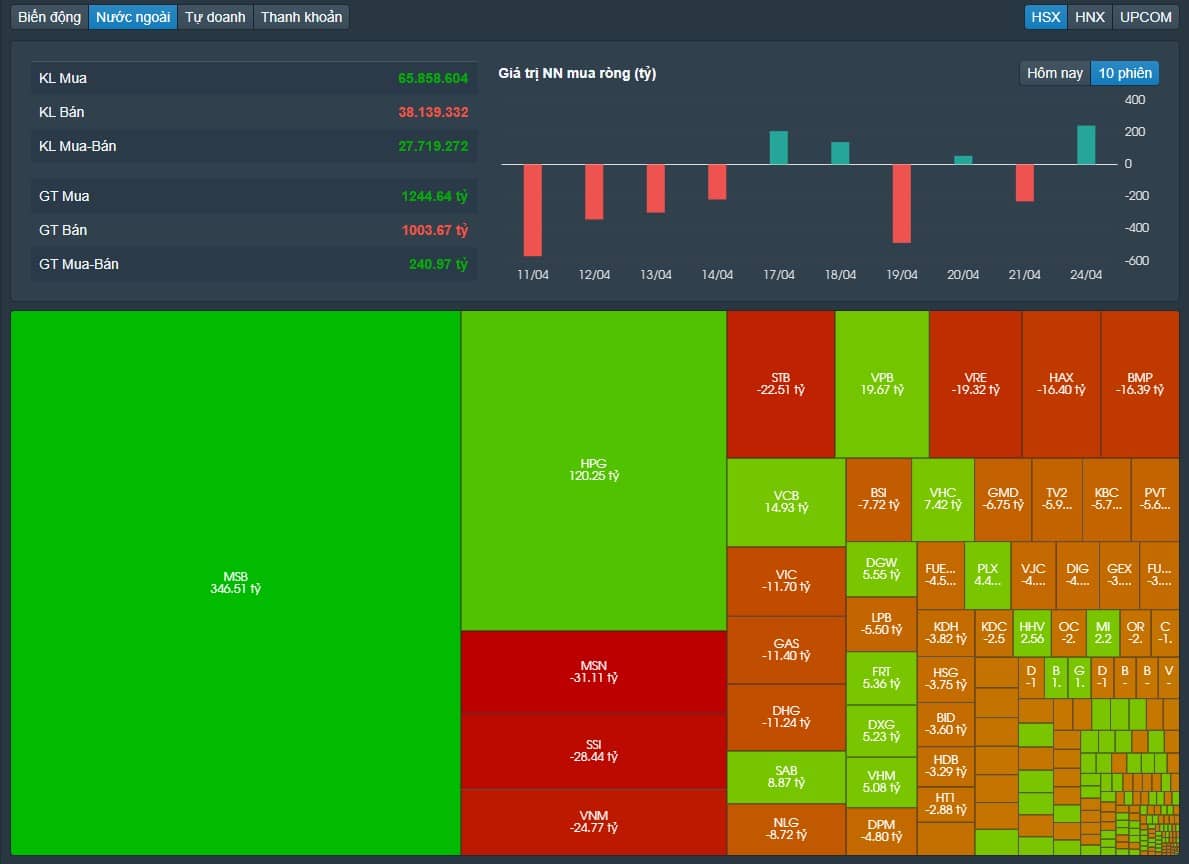1189x864 pixels.
Task: Click the HAX -16.40 tỷ tile
Action: [1062, 384]
